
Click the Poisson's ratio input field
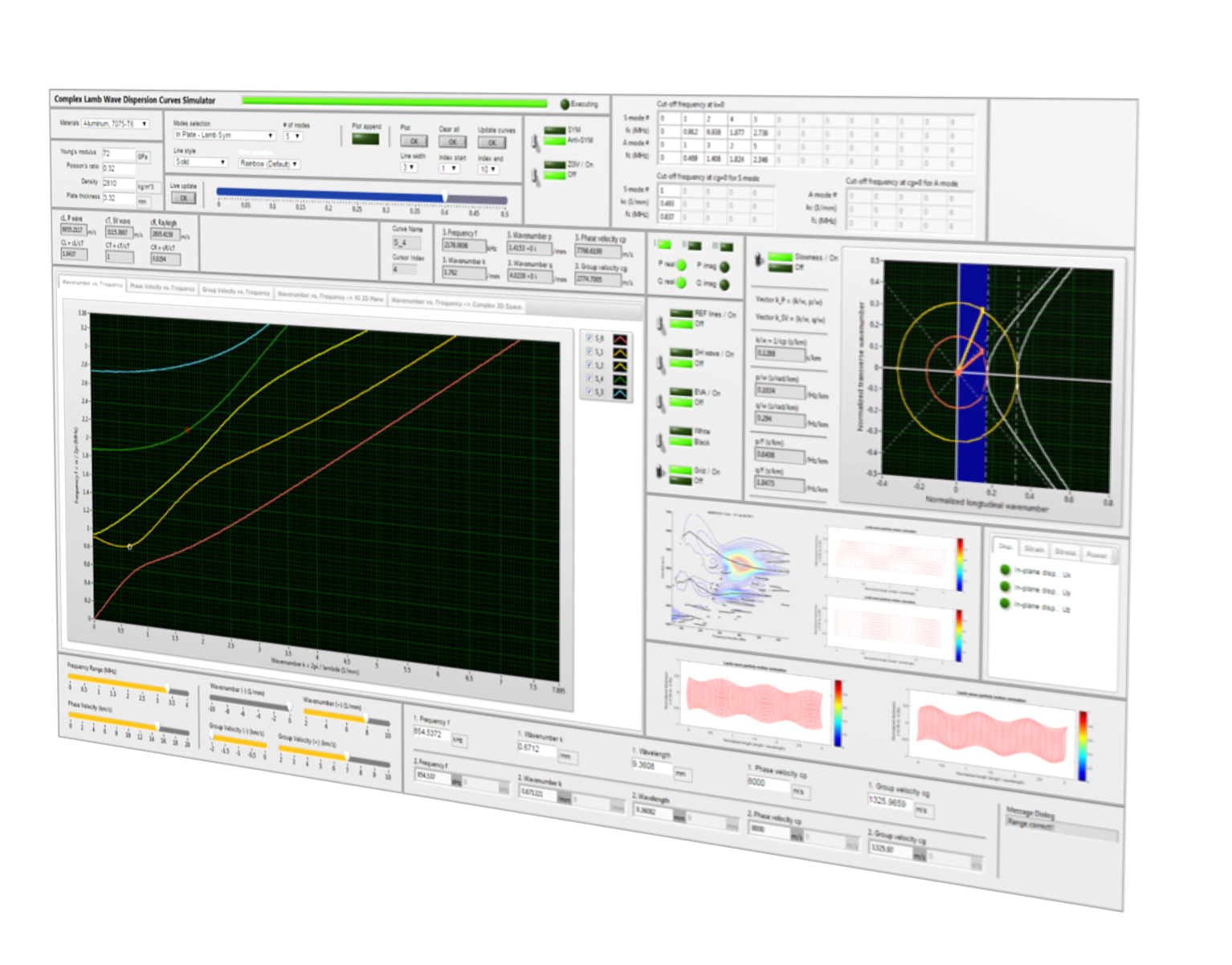click(x=118, y=169)
